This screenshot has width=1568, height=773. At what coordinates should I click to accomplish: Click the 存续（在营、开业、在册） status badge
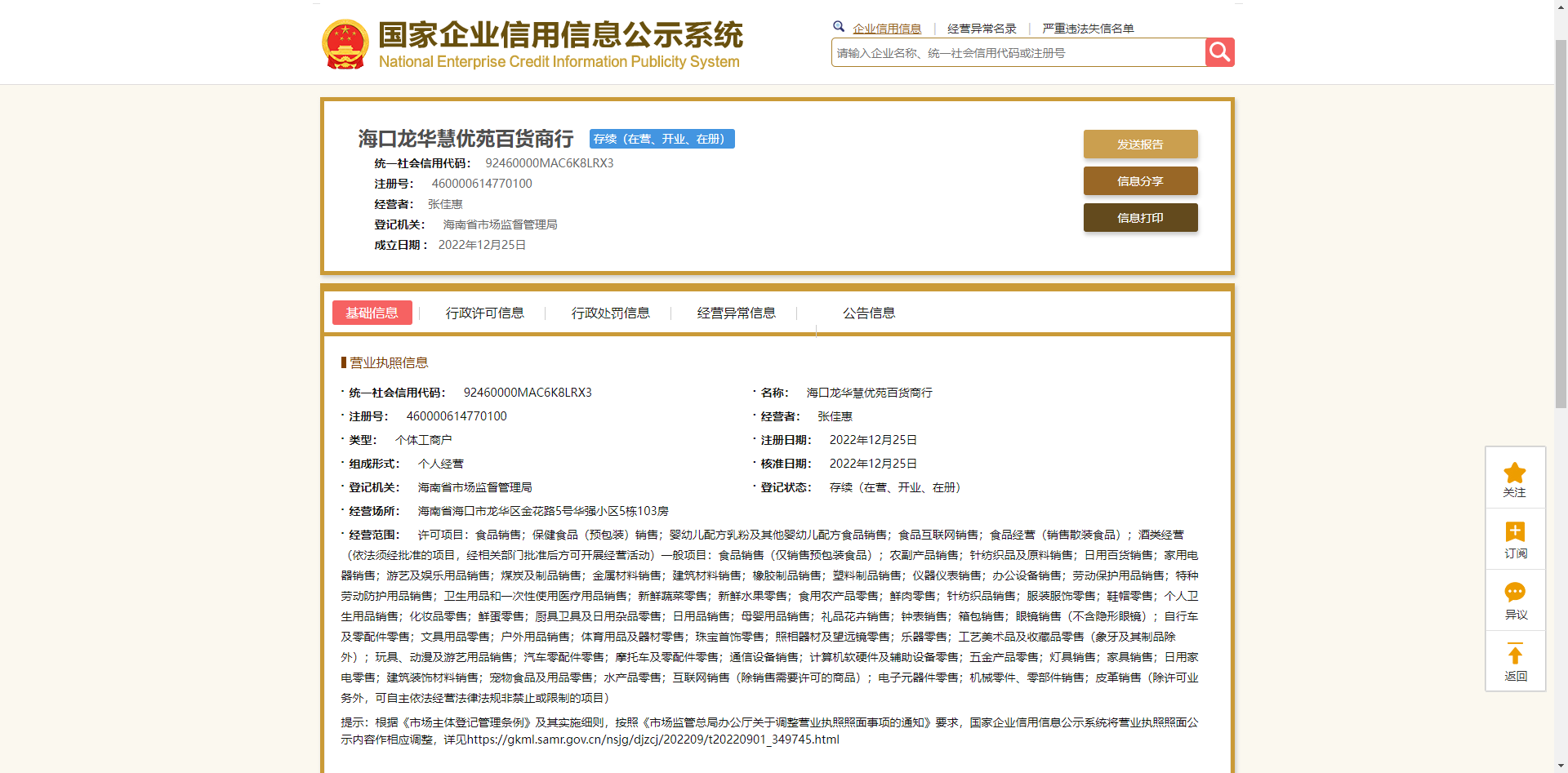coord(662,139)
